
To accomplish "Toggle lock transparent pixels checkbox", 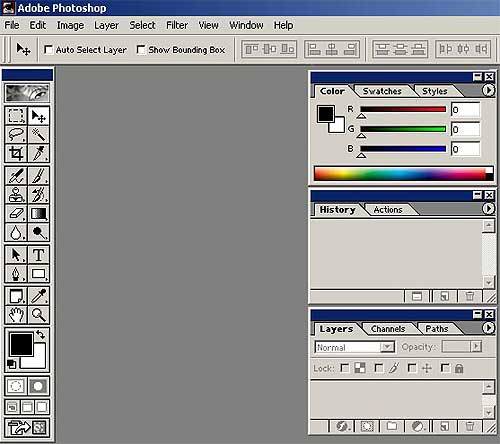I will click(x=344, y=368).
